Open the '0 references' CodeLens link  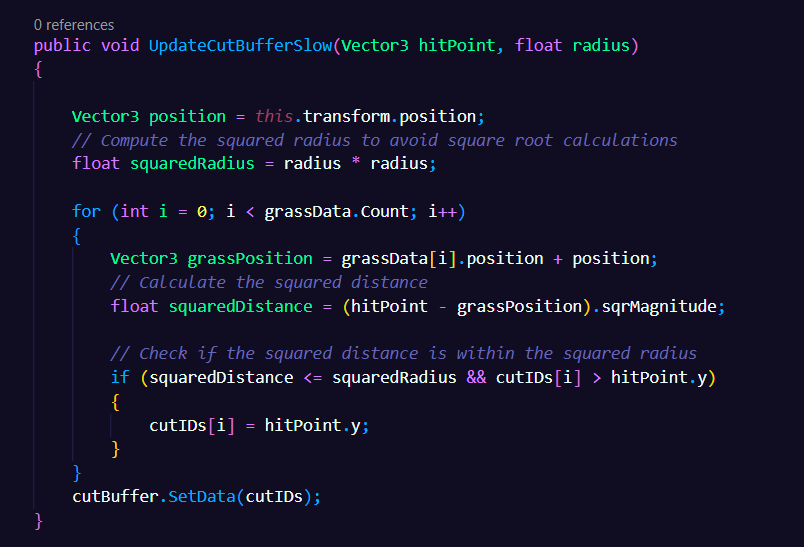(74, 25)
